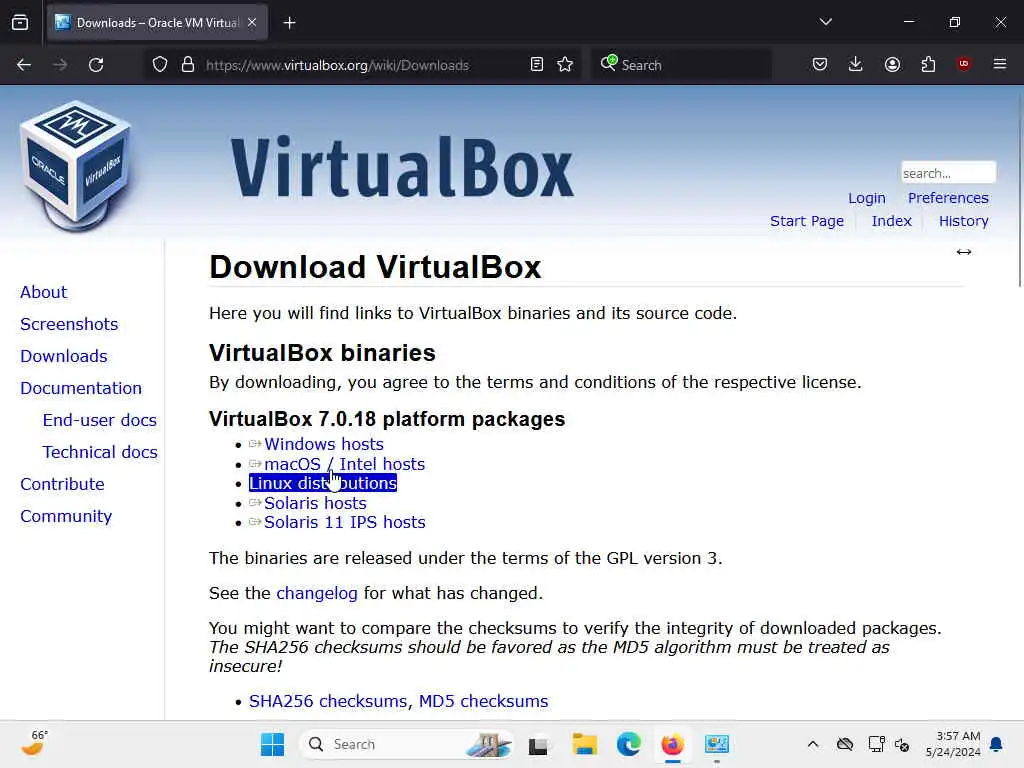Open About in the sidebar
This screenshot has height=768, width=1024.
tap(43, 292)
